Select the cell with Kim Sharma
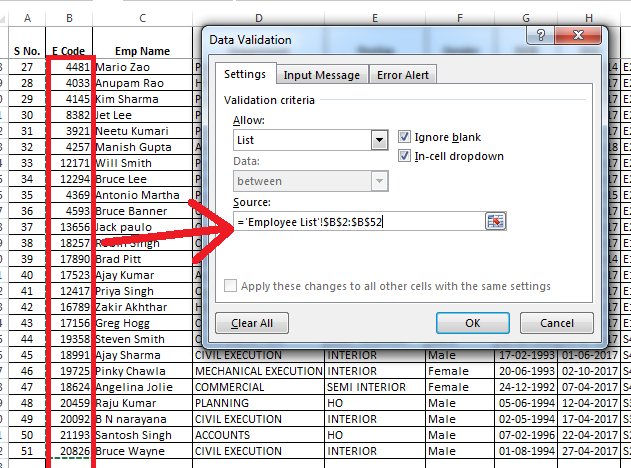The width and height of the screenshot is (631, 468). tap(142, 99)
